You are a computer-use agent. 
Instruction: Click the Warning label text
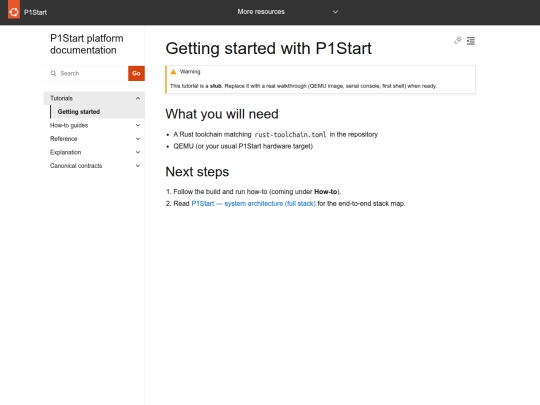190,72
